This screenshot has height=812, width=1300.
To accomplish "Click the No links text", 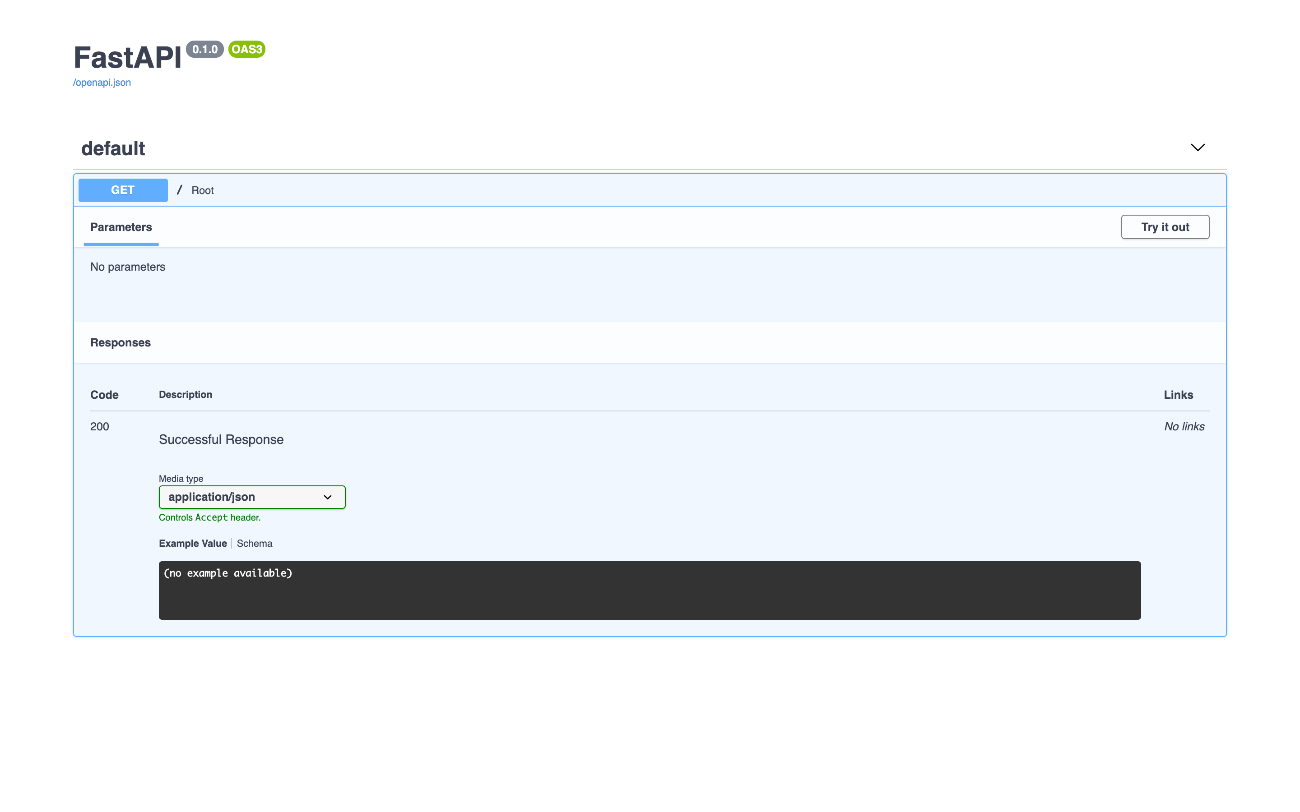I will point(1185,427).
